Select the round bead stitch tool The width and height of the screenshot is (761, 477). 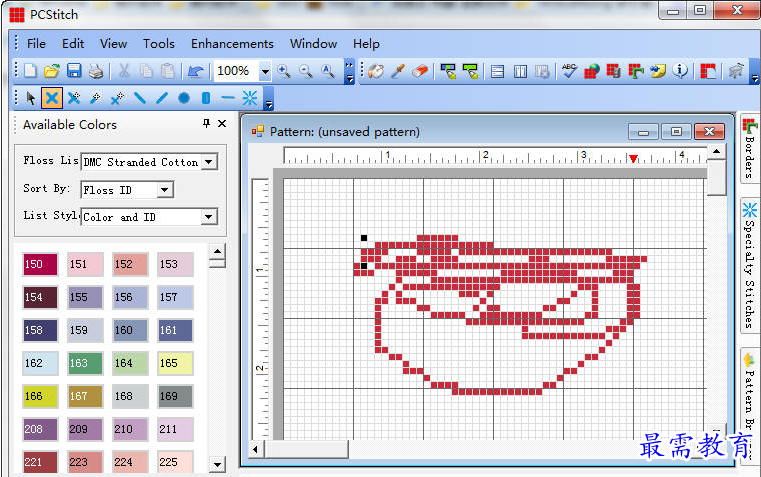tap(183, 99)
